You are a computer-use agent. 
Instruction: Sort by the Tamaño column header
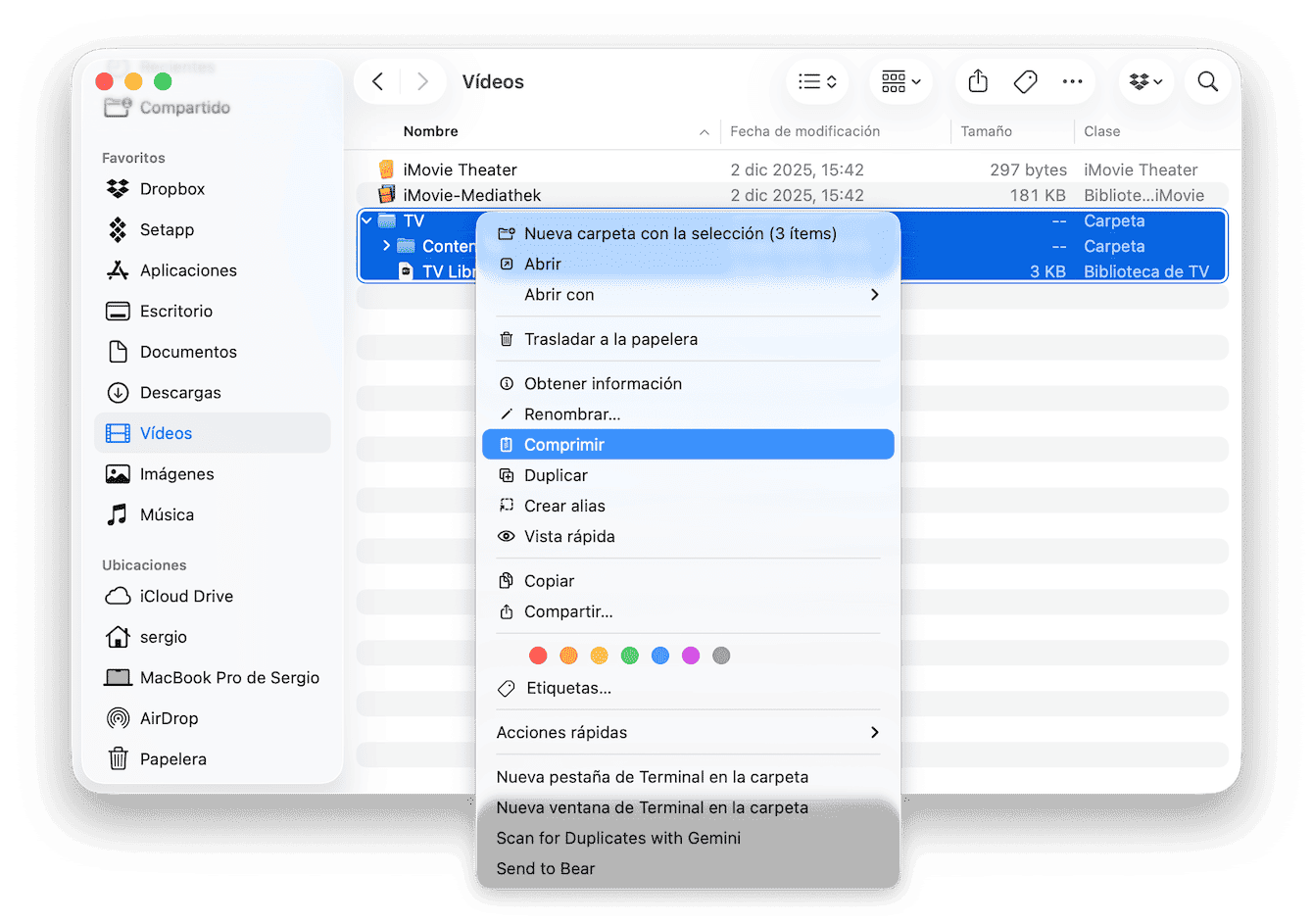pyautogui.click(x=986, y=131)
